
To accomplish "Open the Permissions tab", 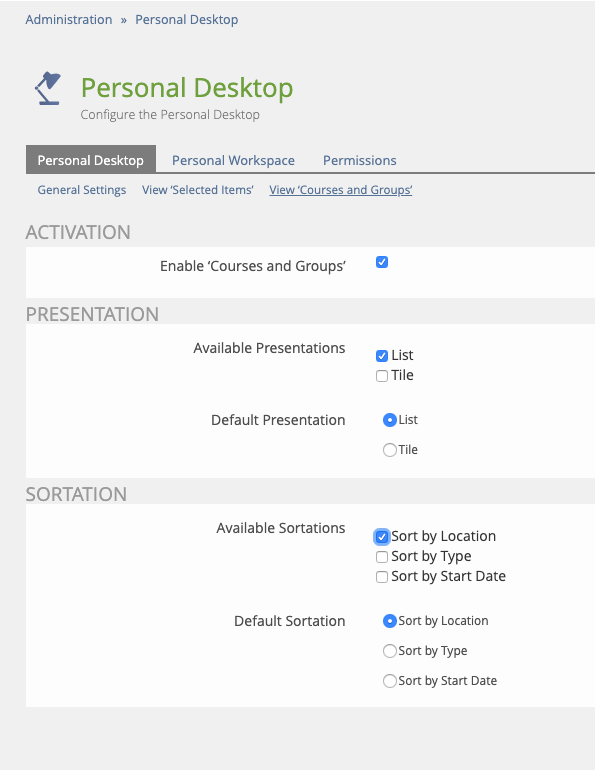I will tap(359, 160).
